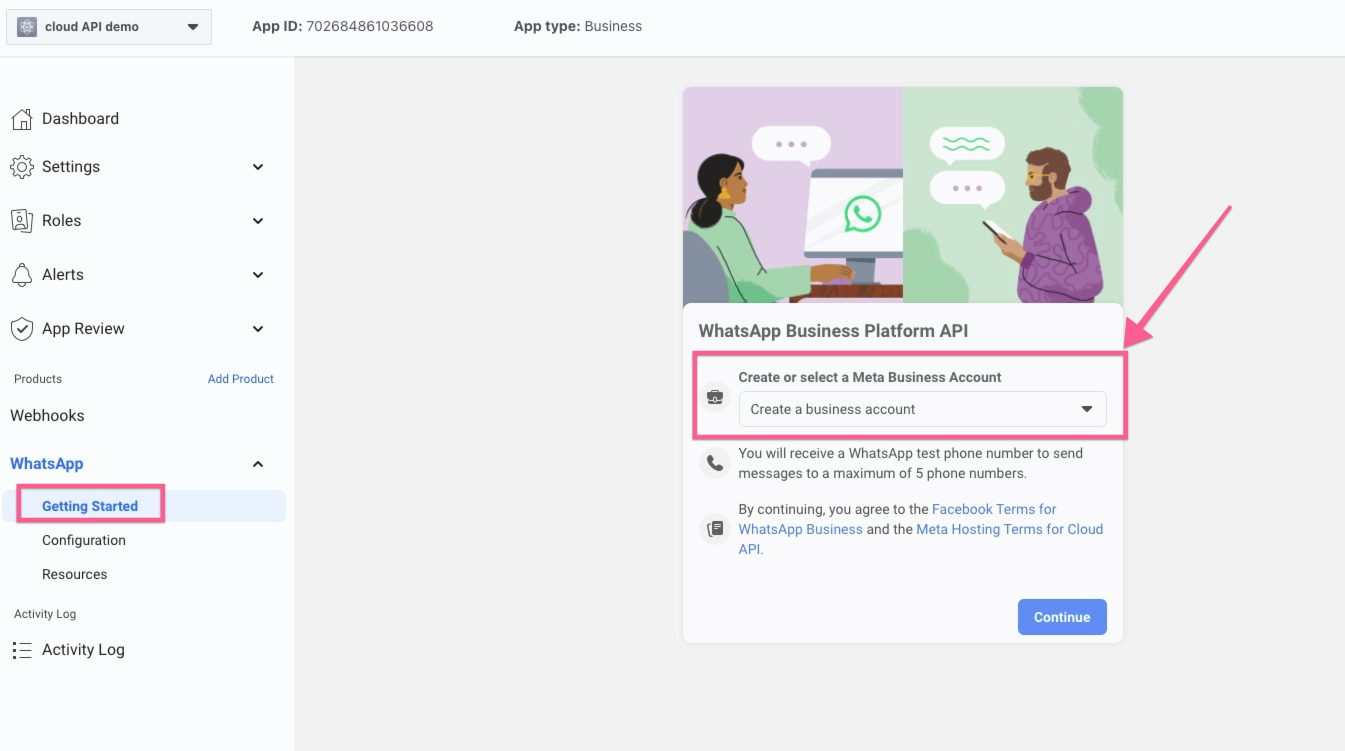
Task: Click the Add Product link
Action: [x=241, y=379]
